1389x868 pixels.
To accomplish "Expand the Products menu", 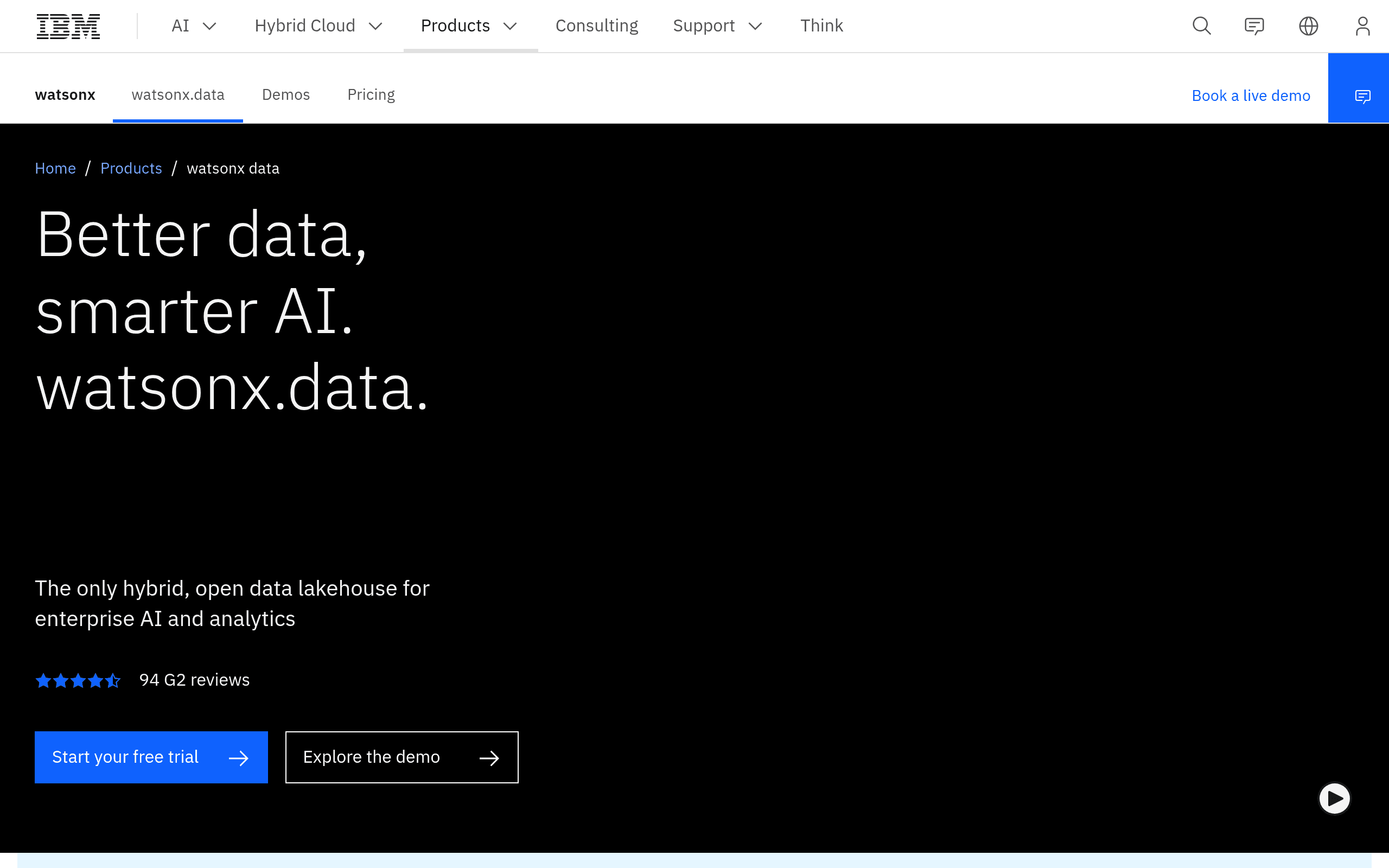I will coord(469,26).
